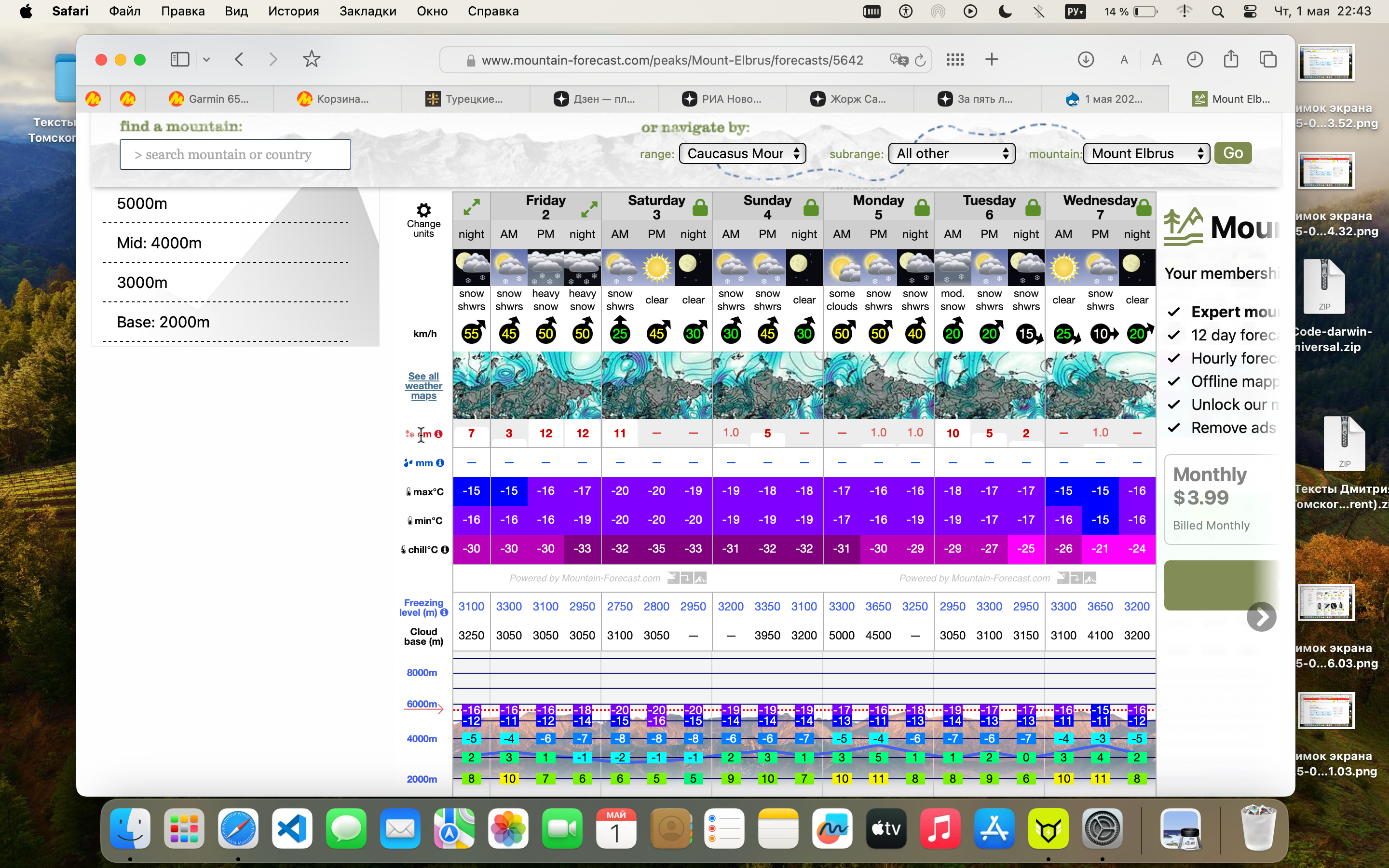Click the Monthly $3.99 membership card

(x=1223, y=500)
